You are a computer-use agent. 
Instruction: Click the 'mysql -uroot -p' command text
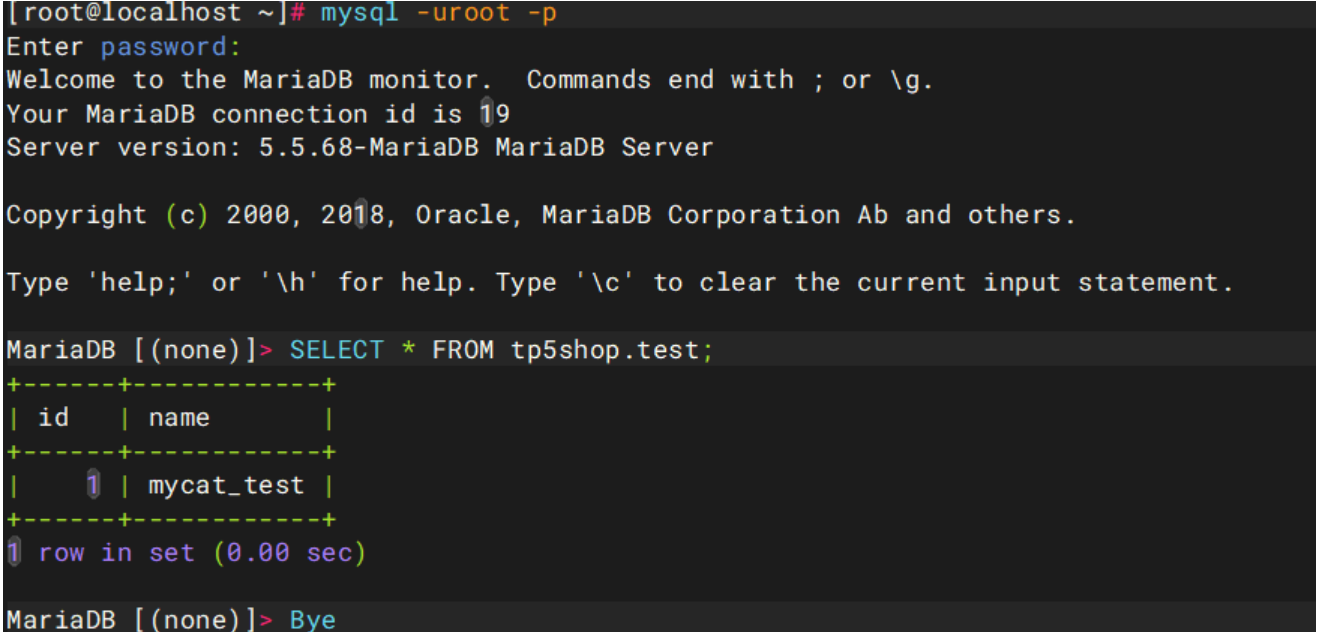point(439,14)
